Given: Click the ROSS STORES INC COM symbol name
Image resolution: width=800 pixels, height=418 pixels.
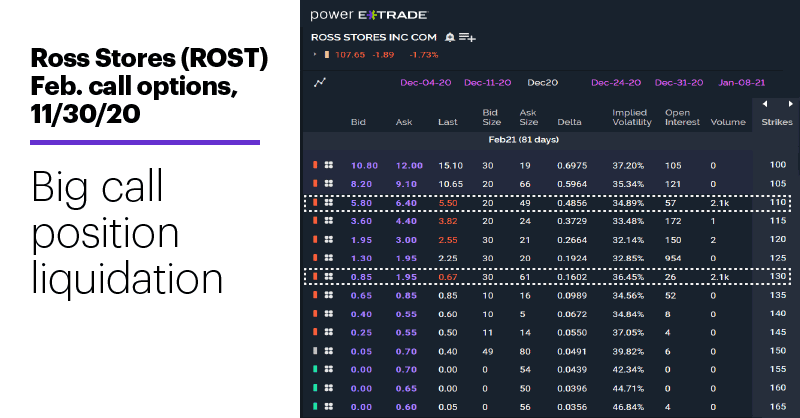Looking at the screenshot, I should pyautogui.click(x=374, y=37).
